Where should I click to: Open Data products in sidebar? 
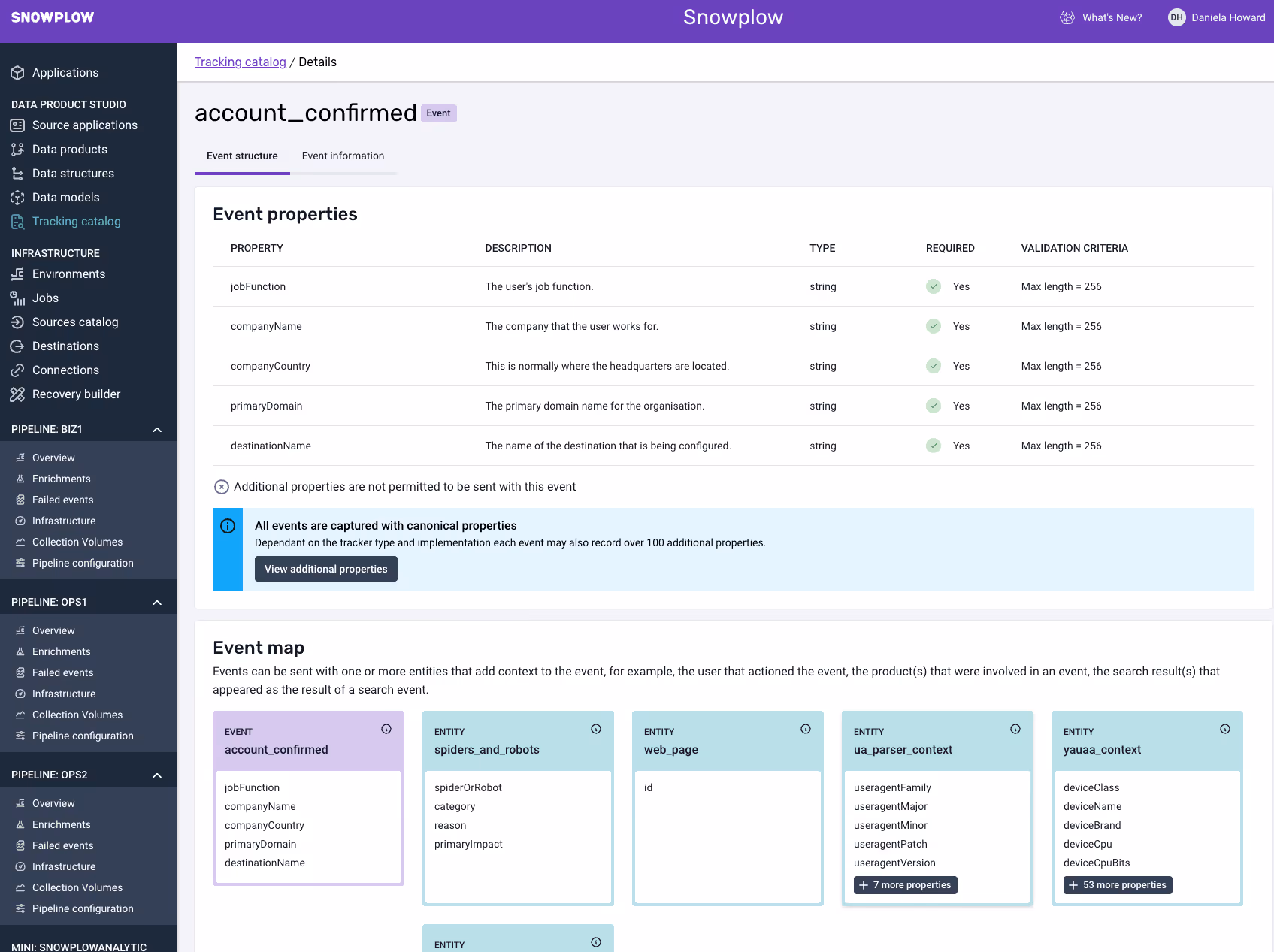pyautogui.click(x=70, y=150)
